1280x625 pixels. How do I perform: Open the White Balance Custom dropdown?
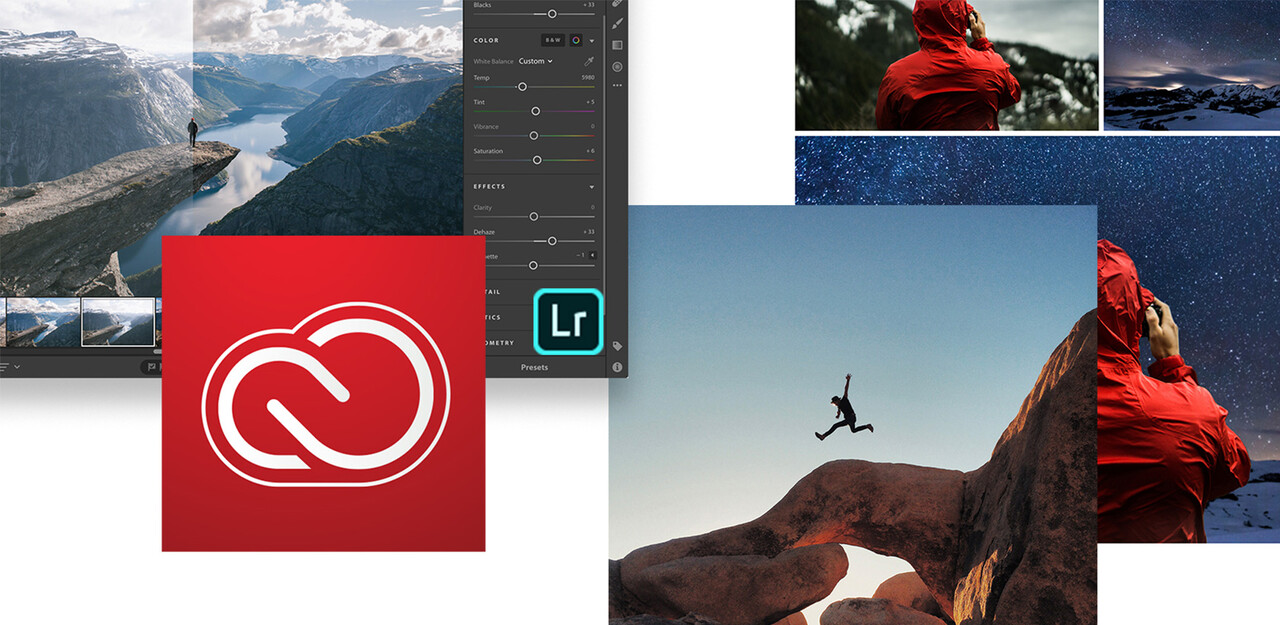tap(535, 61)
